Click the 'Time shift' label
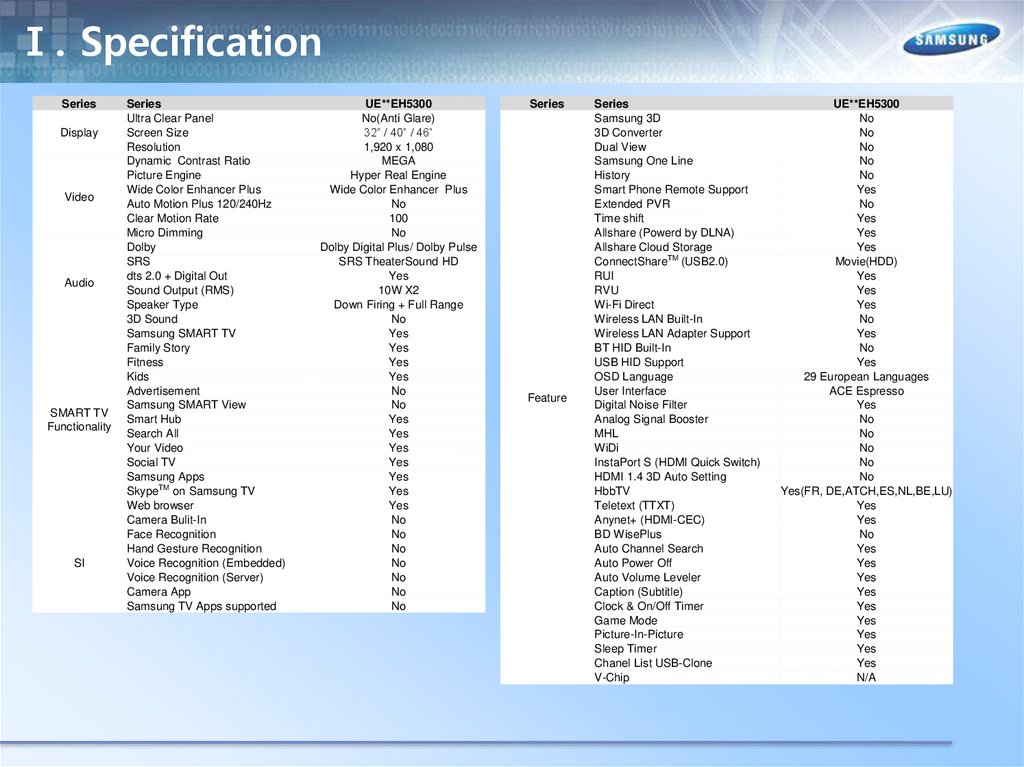 618,218
